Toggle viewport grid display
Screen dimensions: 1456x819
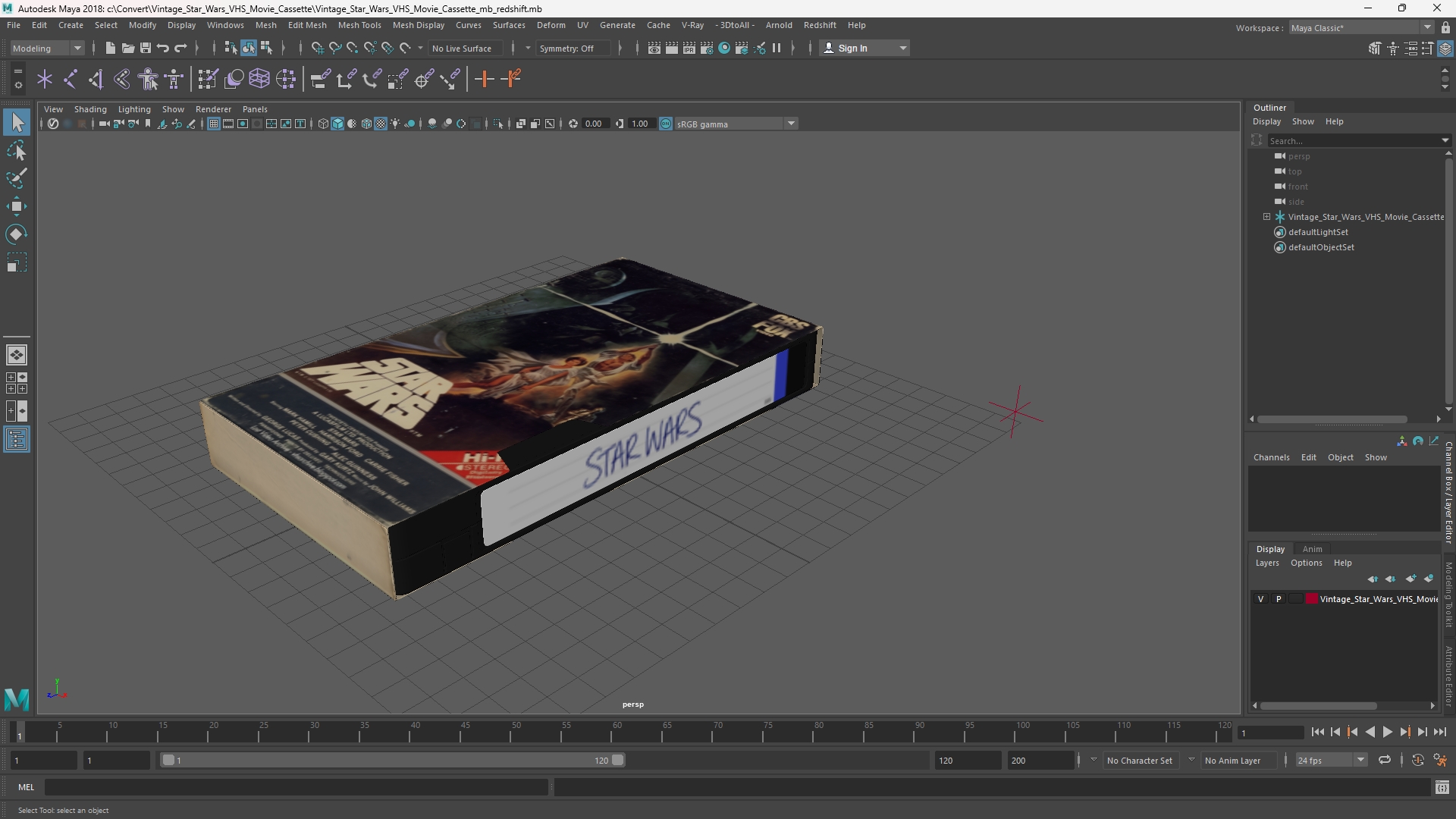(x=214, y=124)
